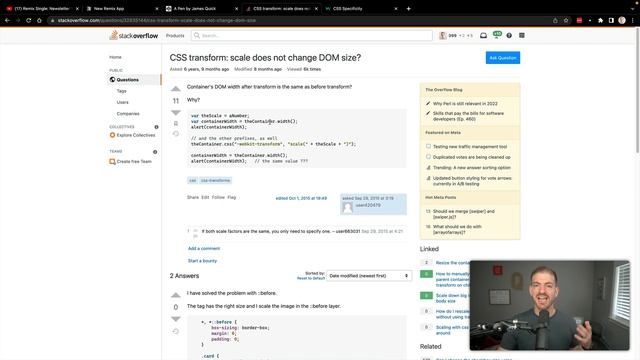Go to browser home button
640x360 pixels.
pyautogui.click(x=40, y=20)
